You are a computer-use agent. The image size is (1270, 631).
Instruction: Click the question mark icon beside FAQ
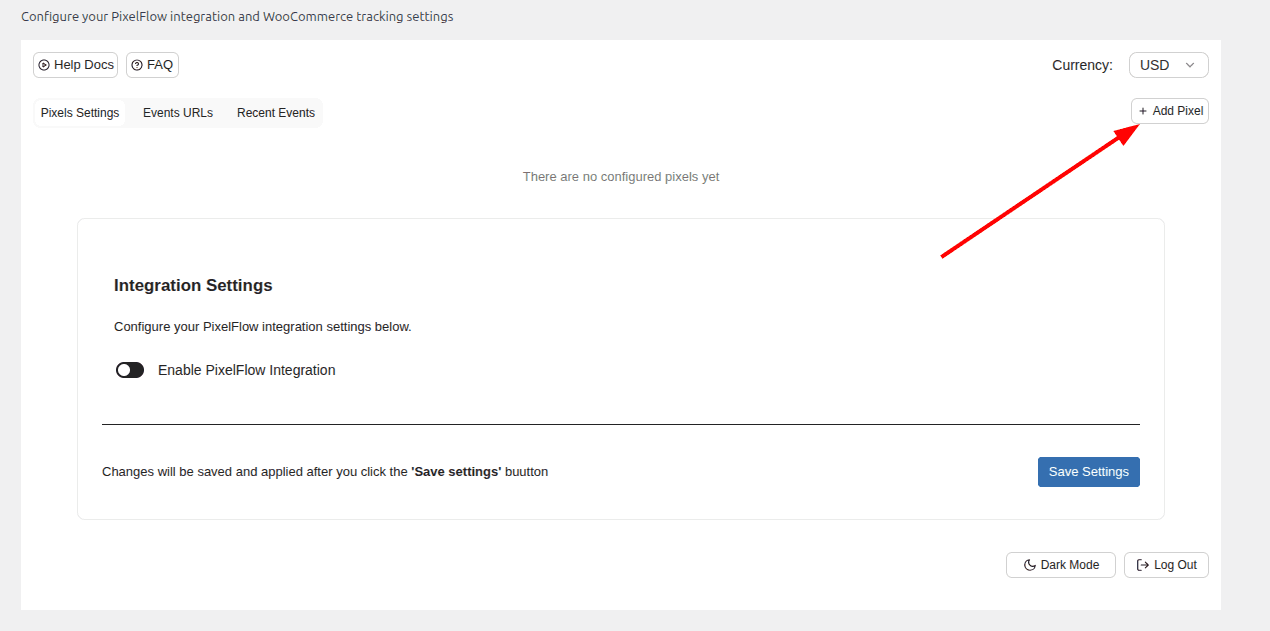137,65
